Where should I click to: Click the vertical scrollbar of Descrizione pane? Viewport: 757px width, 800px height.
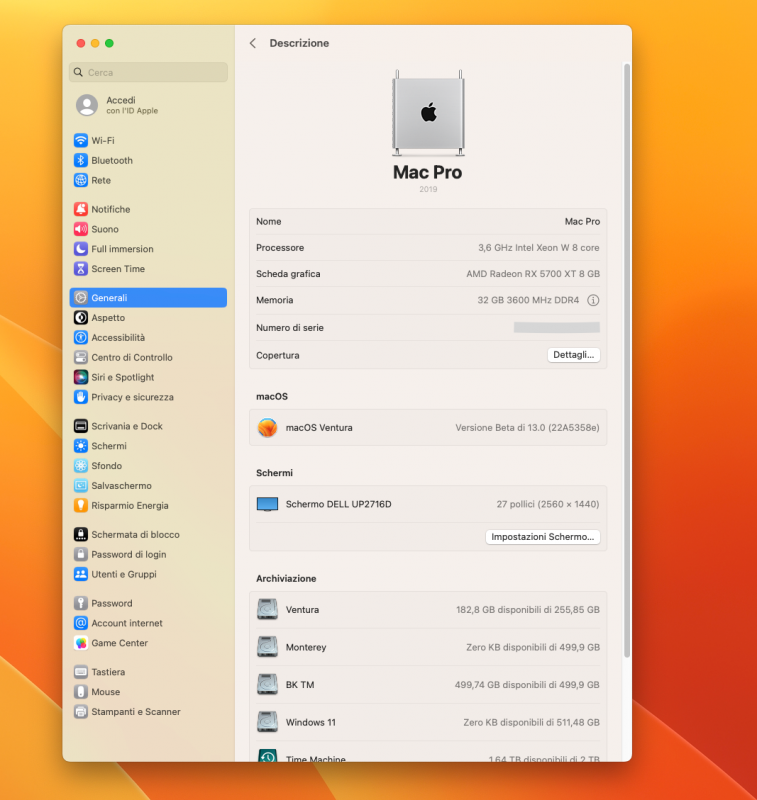point(626,360)
